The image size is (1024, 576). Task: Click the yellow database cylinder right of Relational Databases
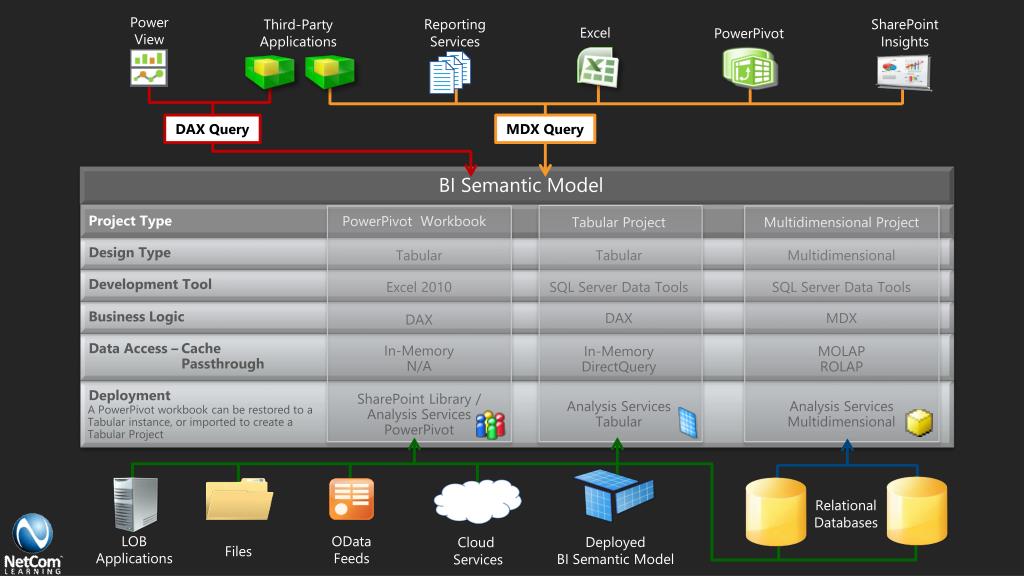(x=917, y=510)
